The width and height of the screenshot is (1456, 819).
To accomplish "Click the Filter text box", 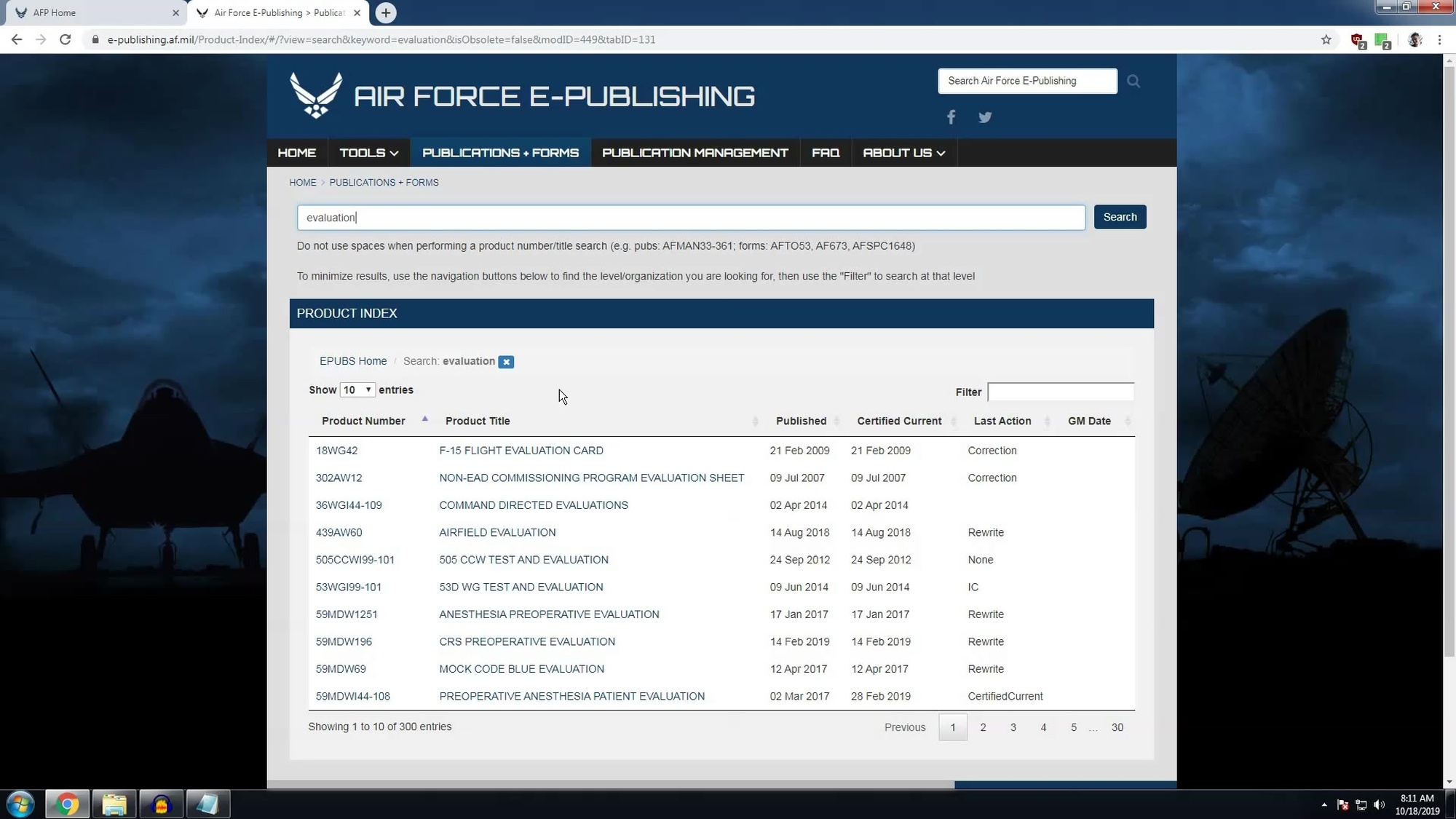I will click(x=1061, y=392).
